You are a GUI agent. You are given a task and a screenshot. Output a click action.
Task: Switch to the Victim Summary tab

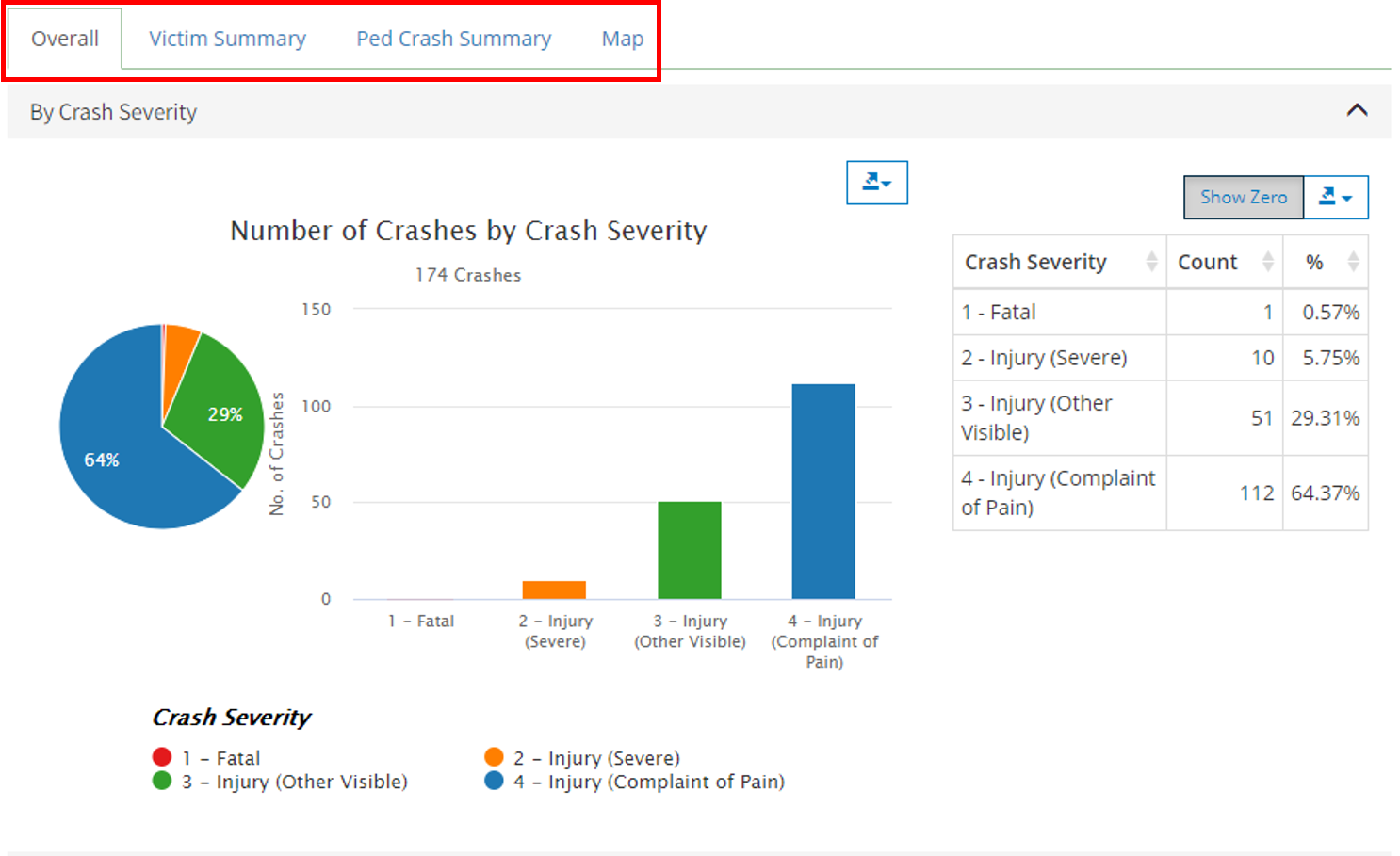[227, 39]
